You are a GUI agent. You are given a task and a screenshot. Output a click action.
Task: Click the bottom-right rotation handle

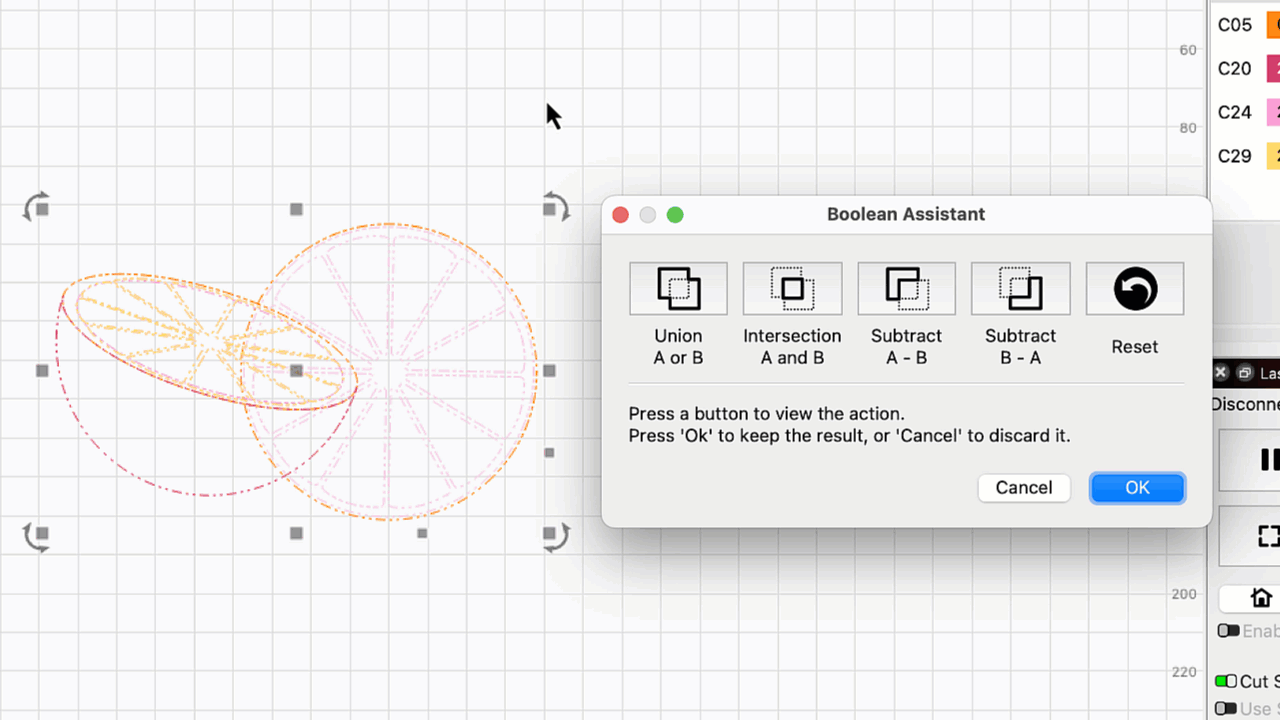(555, 537)
